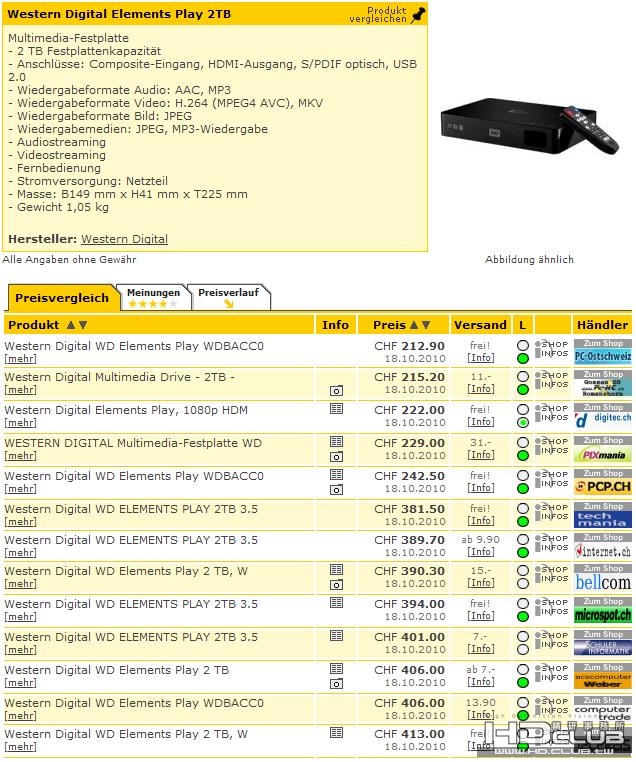Image resolution: width=636 pixels, height=762 pixels.
Task: Click Zum Shop above PCP.CH logo
Action: pyautogui.click(x=603, y=473)
